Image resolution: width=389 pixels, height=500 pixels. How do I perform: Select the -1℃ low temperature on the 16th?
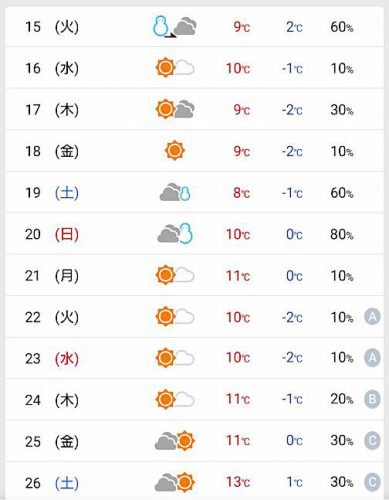[x=292, y=68]
